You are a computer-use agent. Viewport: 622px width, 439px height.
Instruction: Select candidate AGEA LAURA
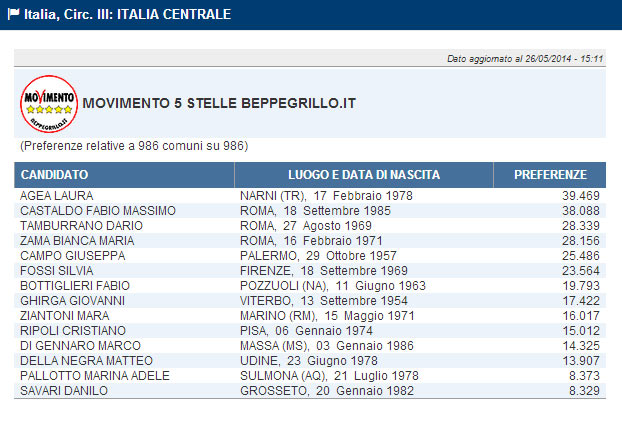coord(57,196)
